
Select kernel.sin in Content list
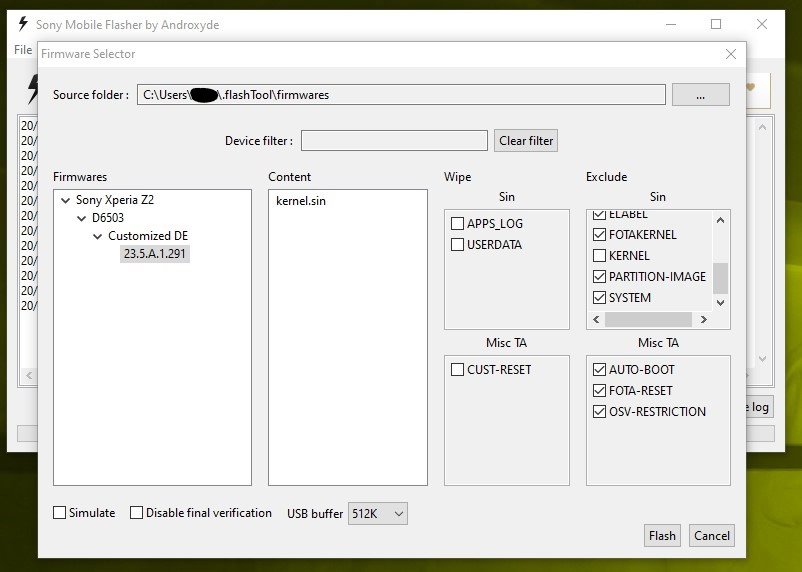click(301, 201)
